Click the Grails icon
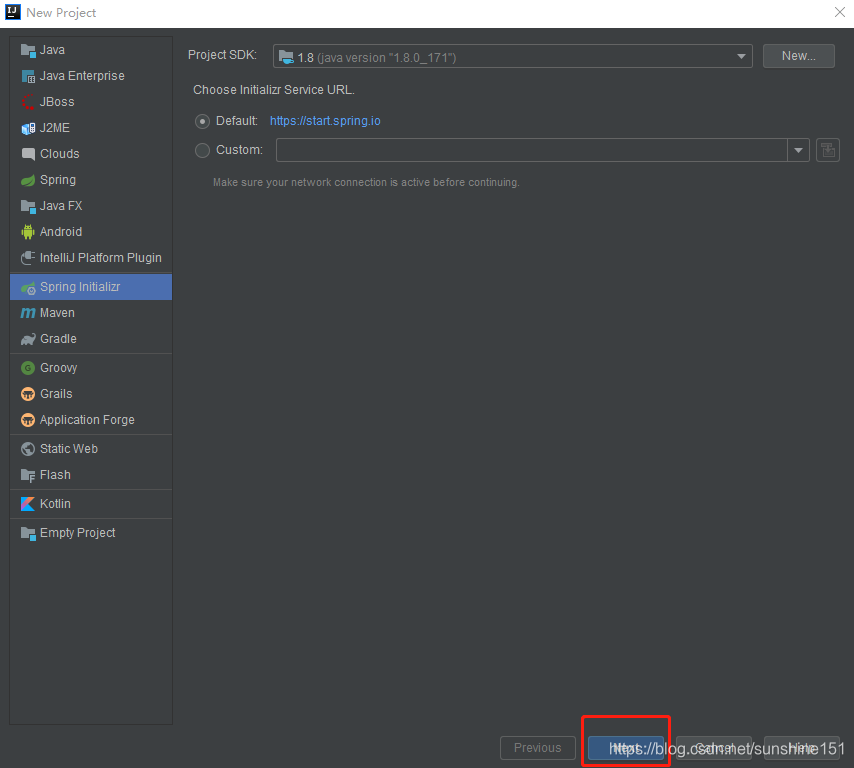This screenshot has height=768, width=854. pos(28,394)
